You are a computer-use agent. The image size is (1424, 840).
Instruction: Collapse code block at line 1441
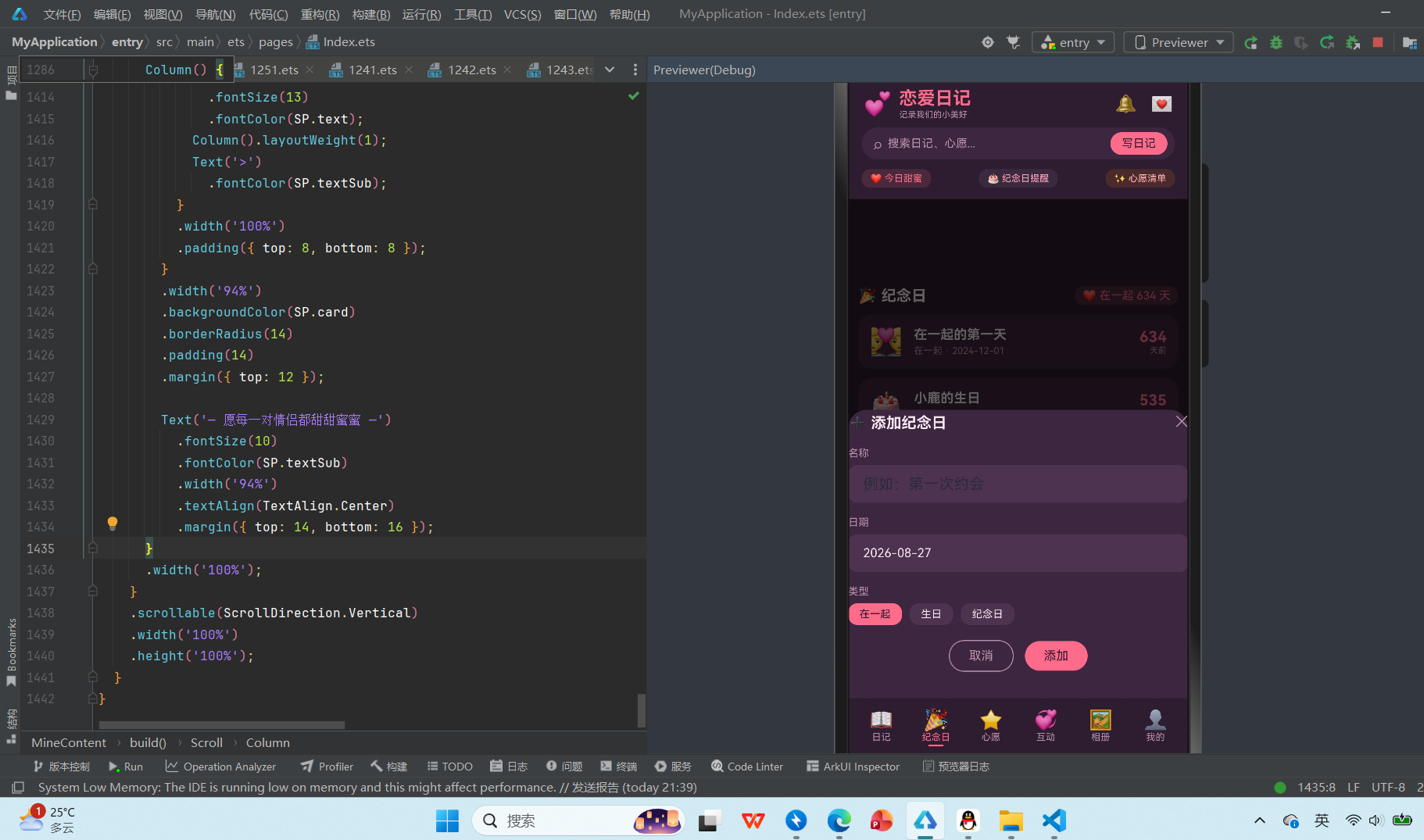click(92, 677)
